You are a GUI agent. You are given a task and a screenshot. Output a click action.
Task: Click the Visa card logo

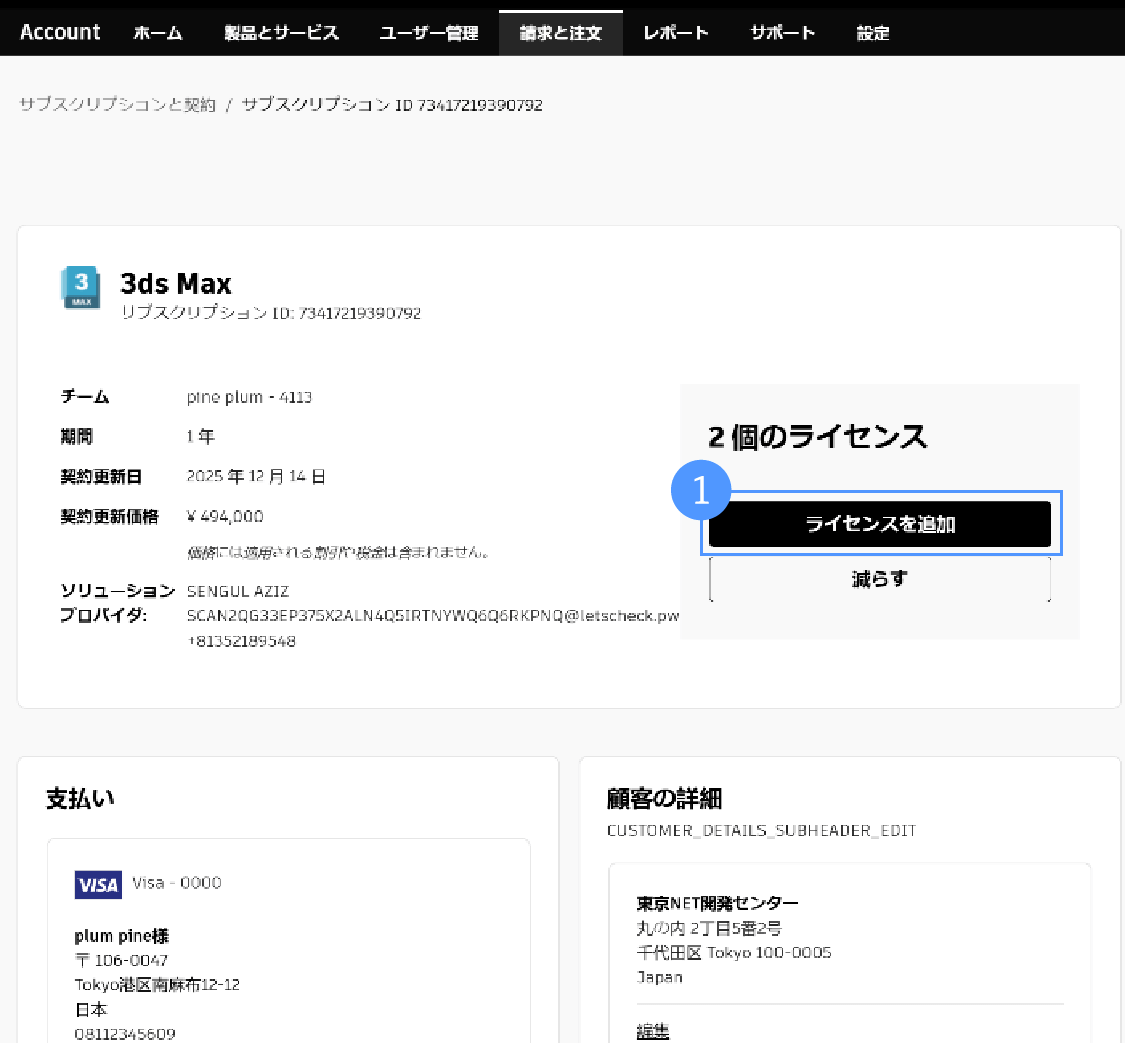click(98, 885)
